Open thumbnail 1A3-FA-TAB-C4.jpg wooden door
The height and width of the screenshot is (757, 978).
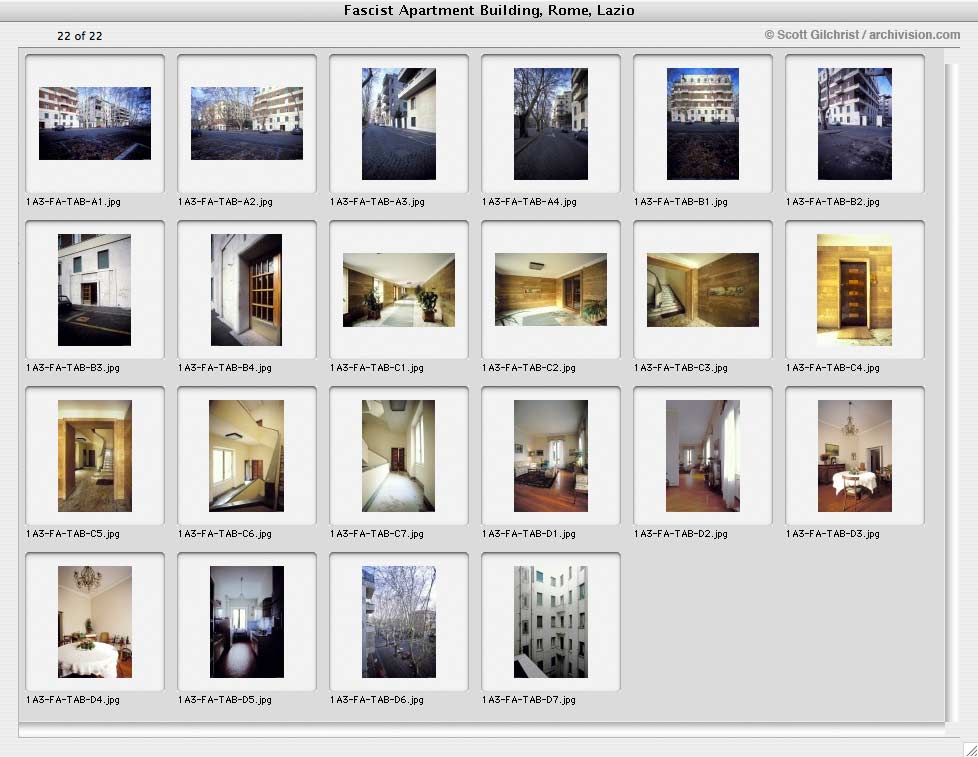(855, 290)
